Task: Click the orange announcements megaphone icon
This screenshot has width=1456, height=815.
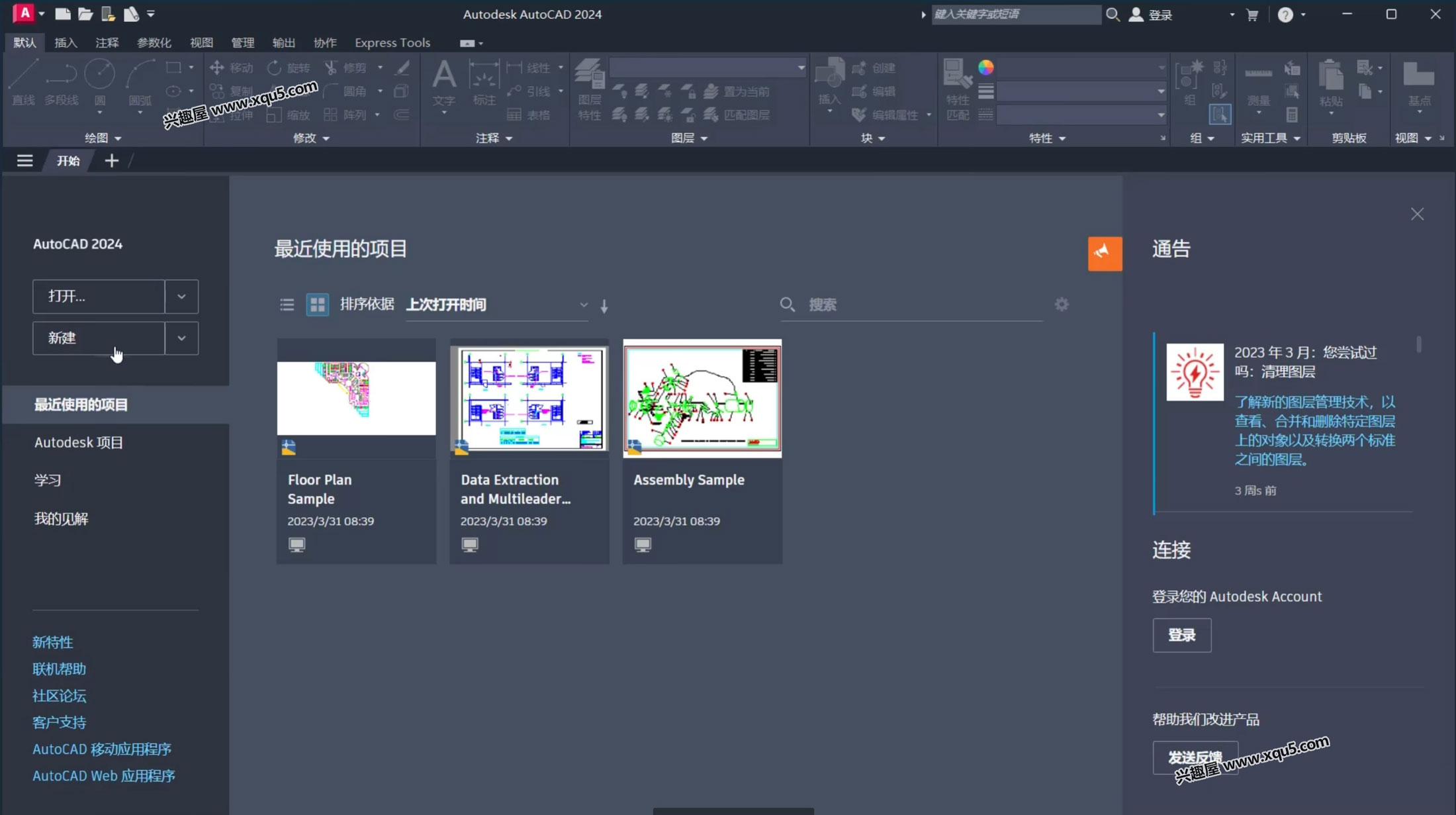Action: [1105, 254]
